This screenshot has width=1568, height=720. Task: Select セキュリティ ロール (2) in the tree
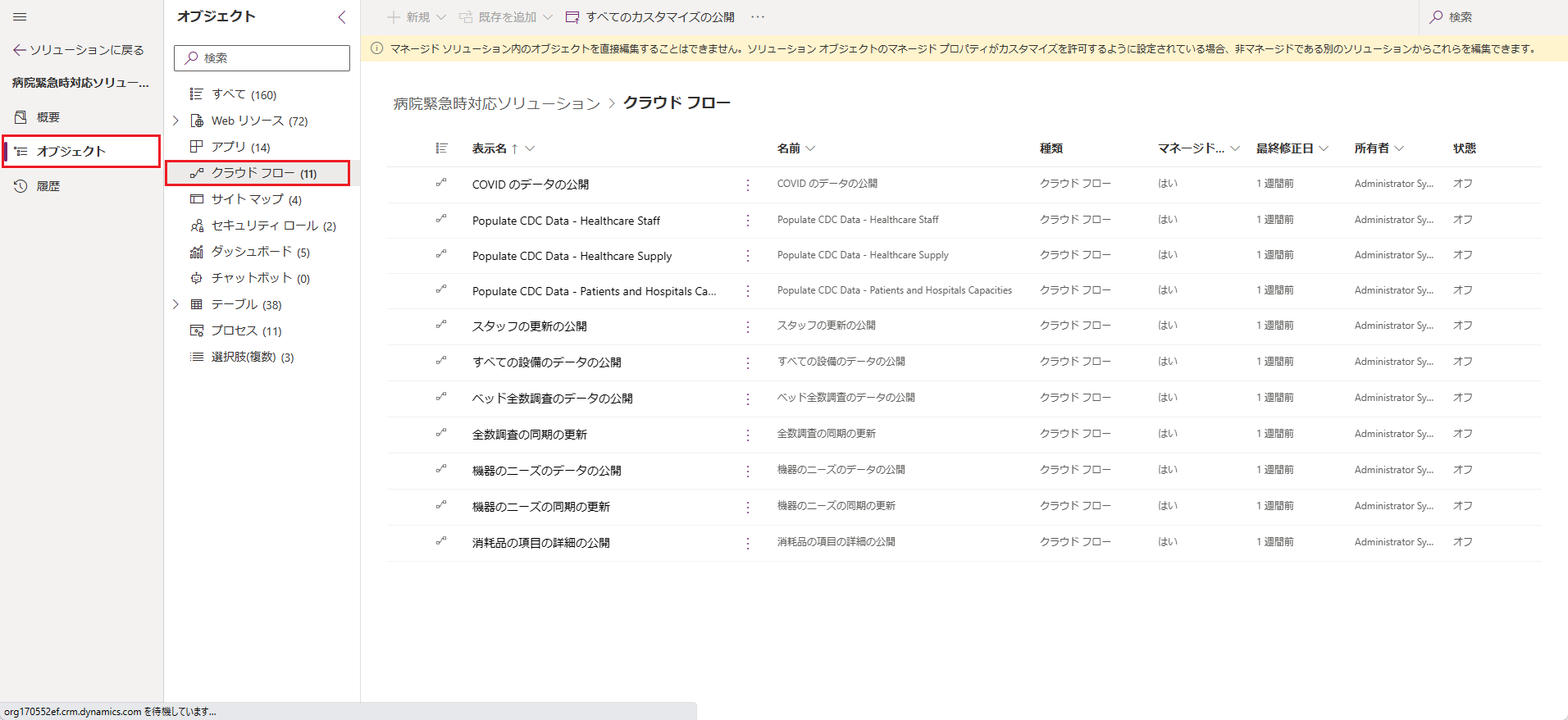[x=273, y=226]
